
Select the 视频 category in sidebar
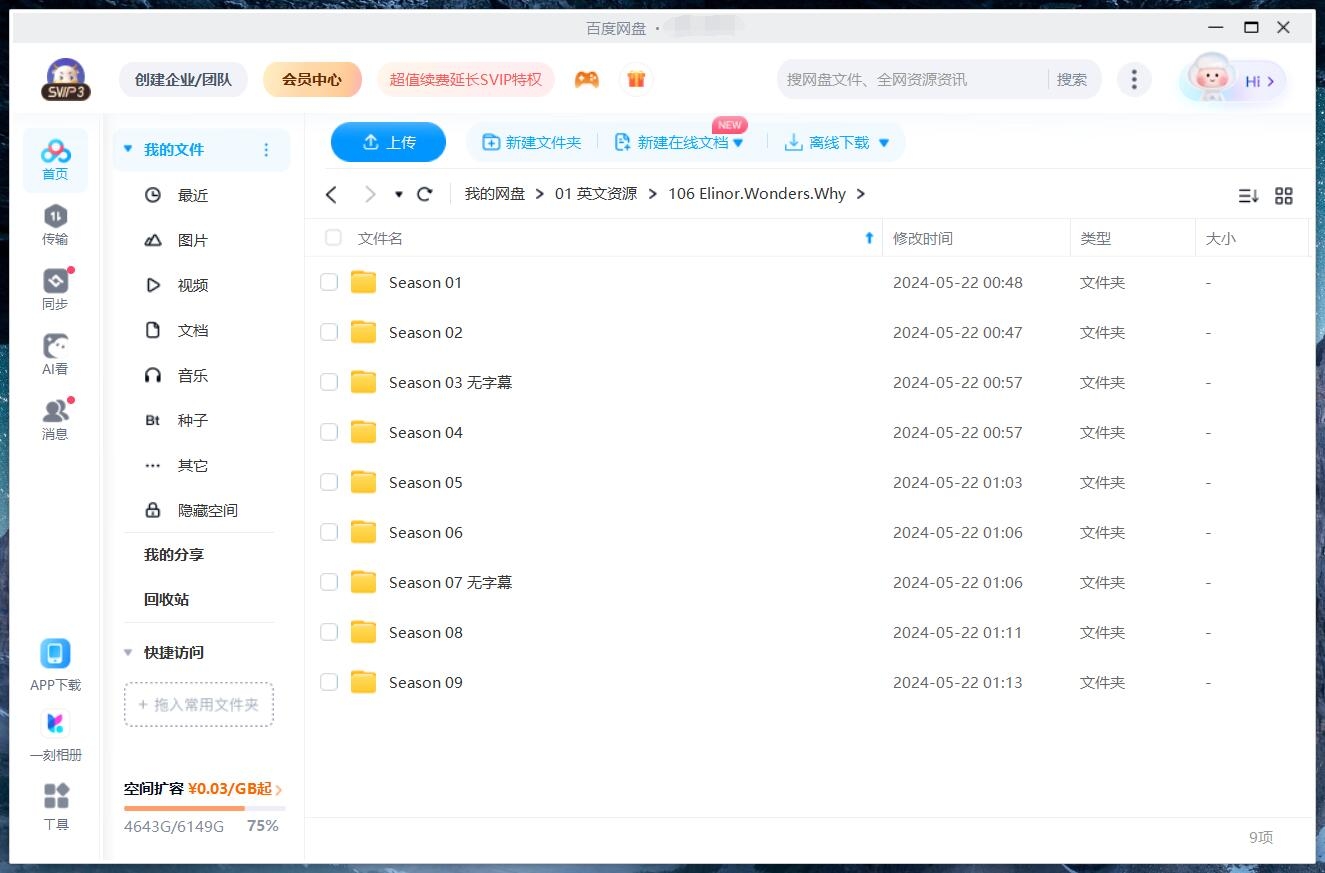click(193, 285)
